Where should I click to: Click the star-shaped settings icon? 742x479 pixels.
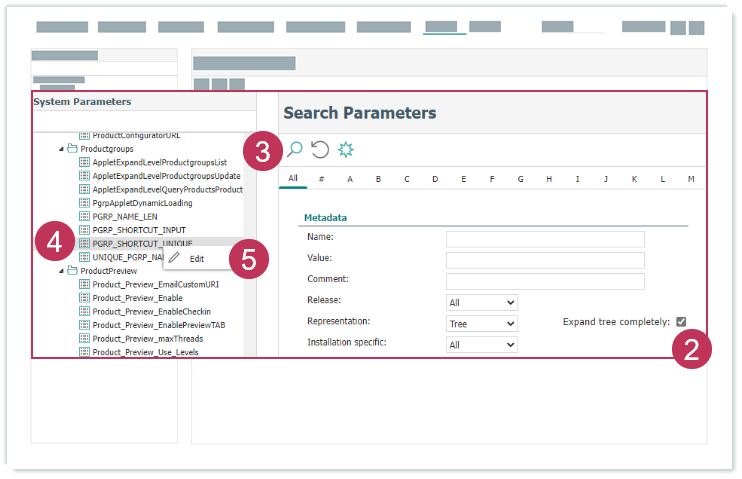click(x=346, y=150)
